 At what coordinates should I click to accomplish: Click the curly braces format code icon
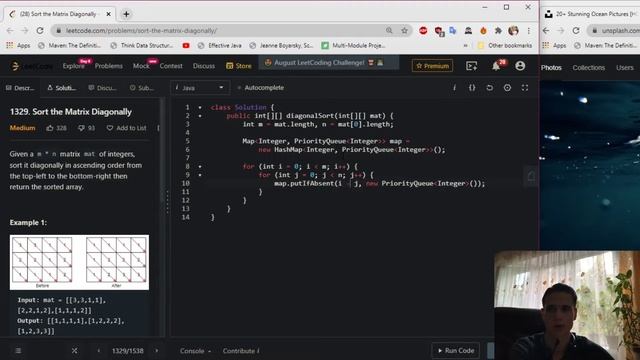coord(472,88)
